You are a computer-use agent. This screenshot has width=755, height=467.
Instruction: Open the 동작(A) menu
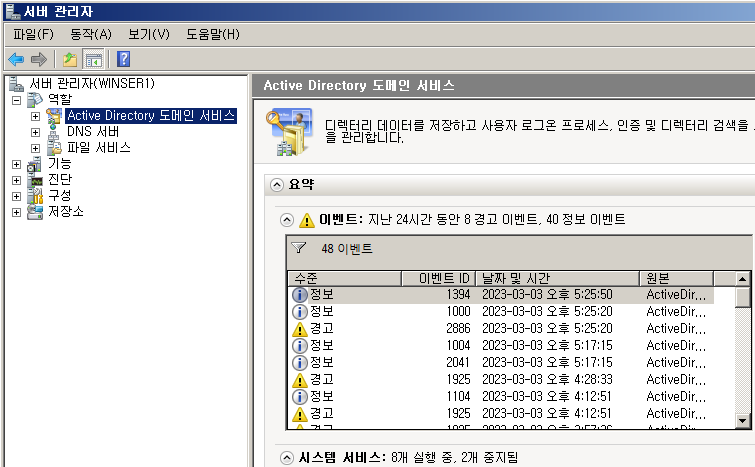tap(91, 34)
